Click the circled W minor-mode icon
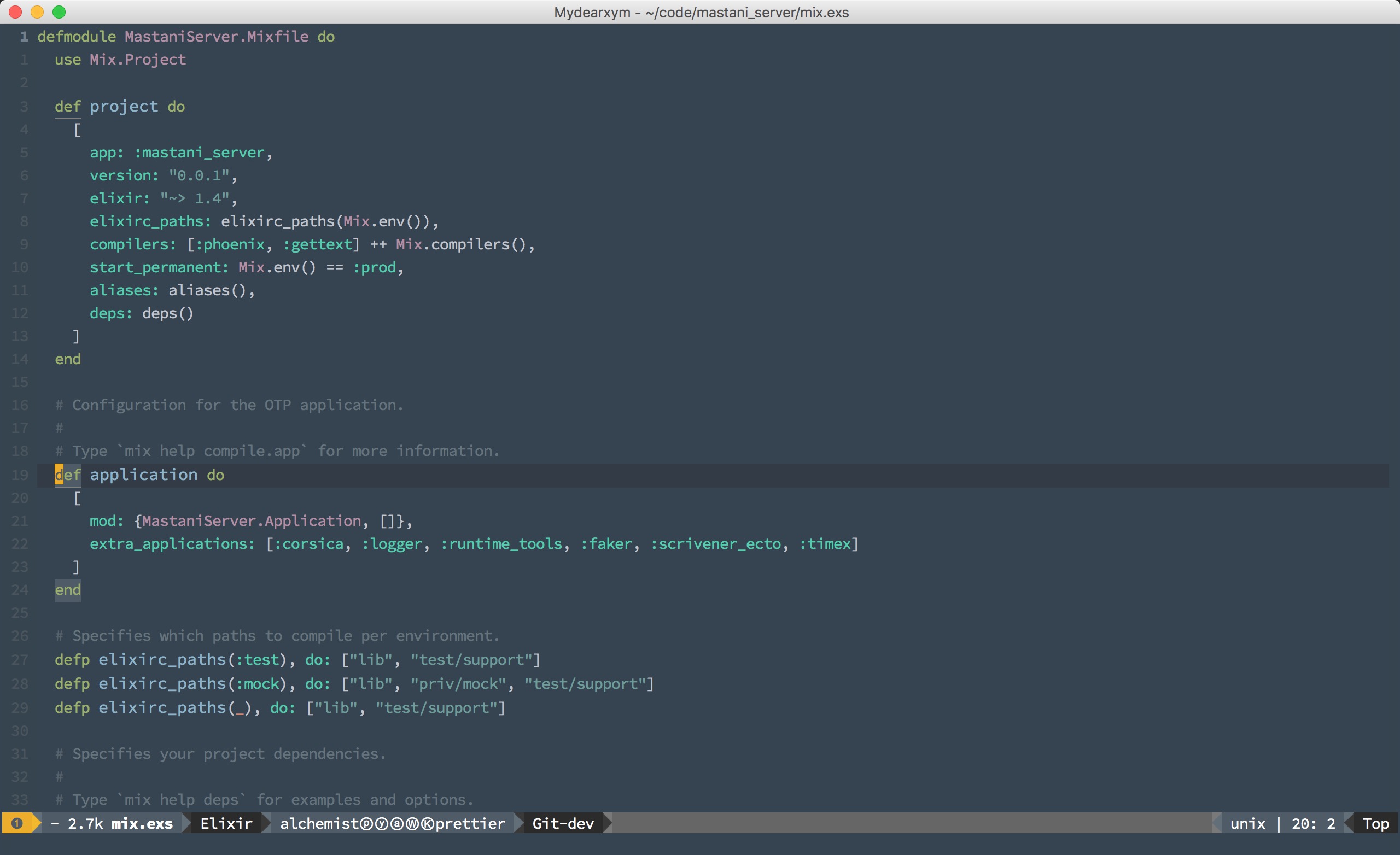This screenshot has width=1400, height=855. click(412, 824)
